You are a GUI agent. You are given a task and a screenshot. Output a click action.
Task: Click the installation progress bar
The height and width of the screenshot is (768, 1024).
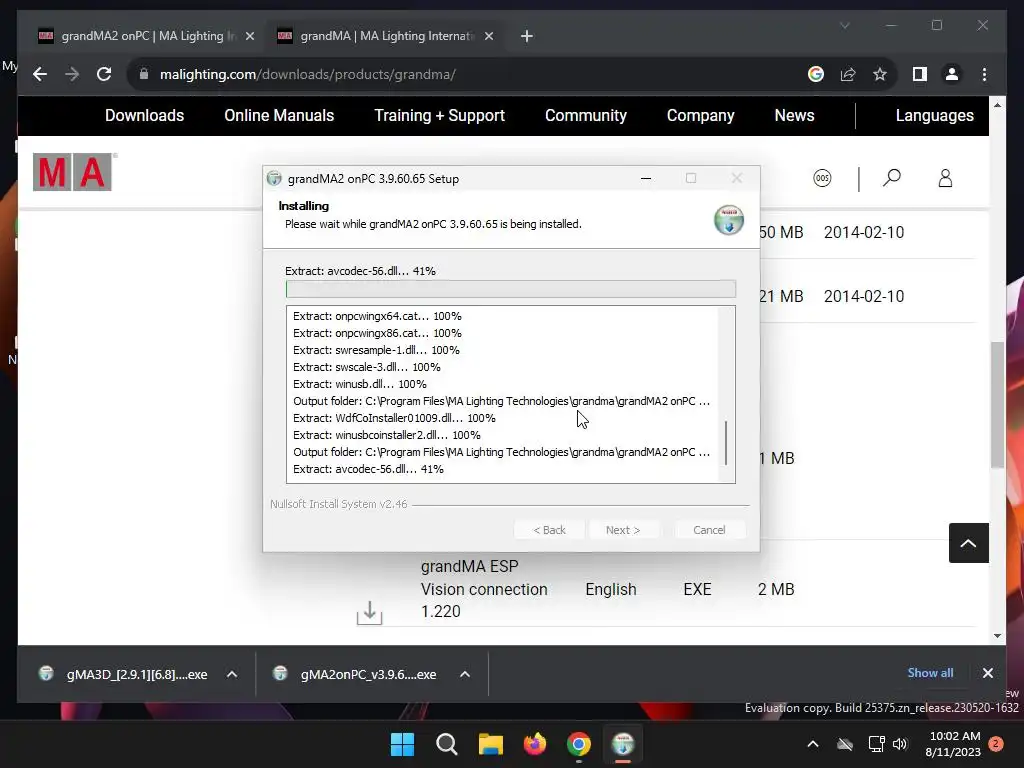tap(511, 289)
